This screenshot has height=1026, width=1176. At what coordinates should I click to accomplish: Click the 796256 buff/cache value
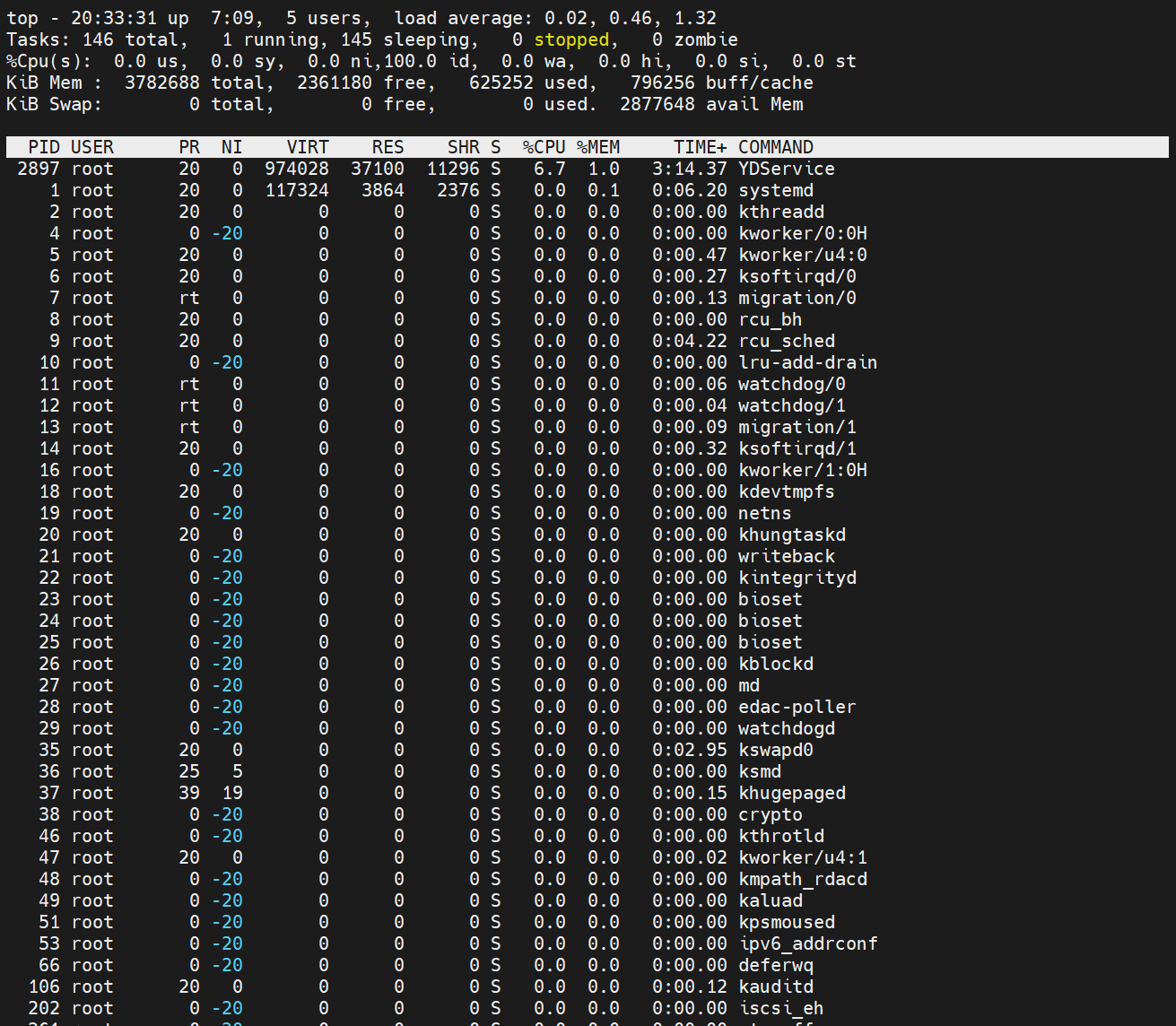click(x=663, y=83)
